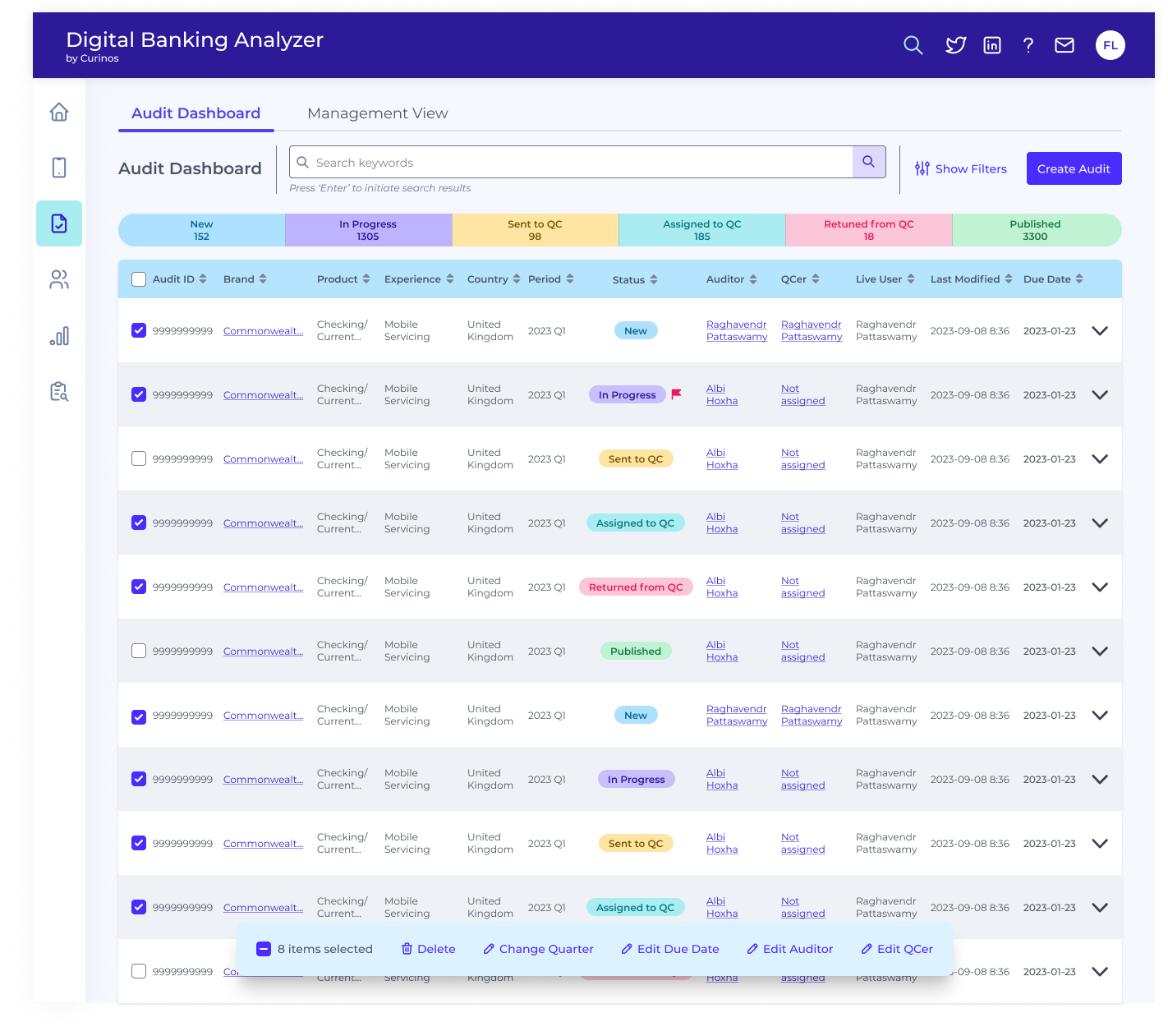The height and width of the screenshot is (1036, 1168).
Task: Uncheck the first row's selected checkbox
Action: (x=138, y=330)
